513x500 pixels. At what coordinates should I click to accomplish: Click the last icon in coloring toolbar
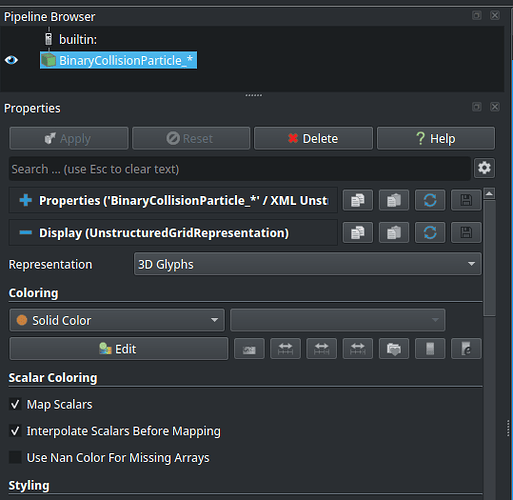click(466, 349)
